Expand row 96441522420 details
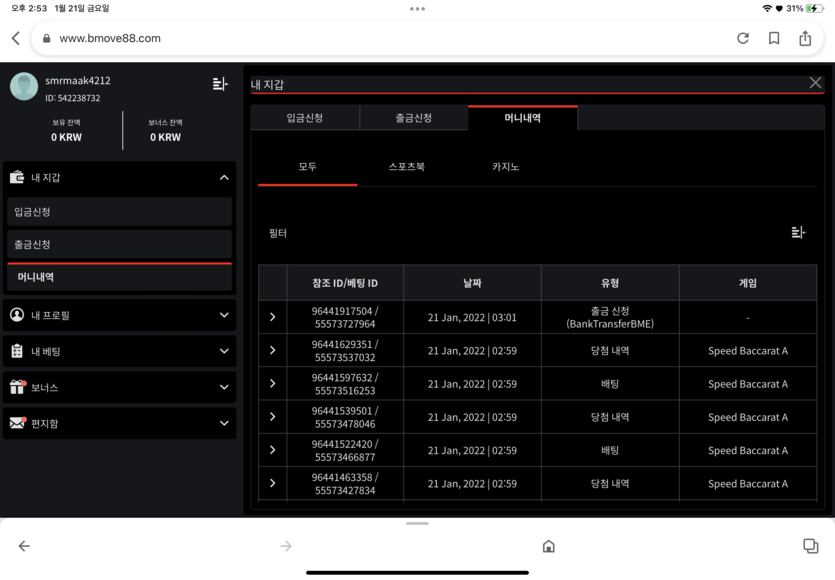The width and height of the screenshot is (835, 580). coord(273,450)
